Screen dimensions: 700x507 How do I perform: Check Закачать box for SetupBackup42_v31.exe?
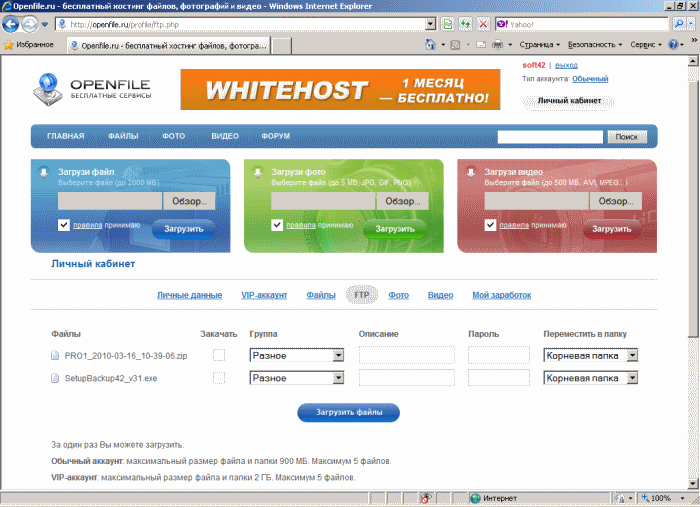(219, 378)
